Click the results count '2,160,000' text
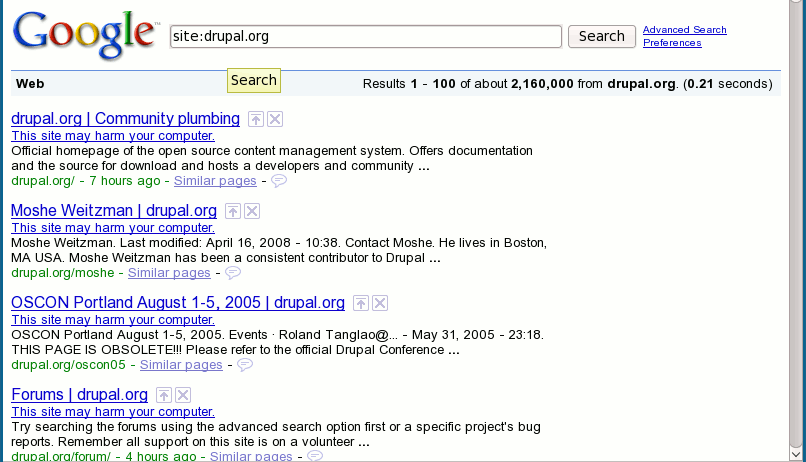Screen dimensions: 806x462 pyautogui.click(x=542, y=84)
